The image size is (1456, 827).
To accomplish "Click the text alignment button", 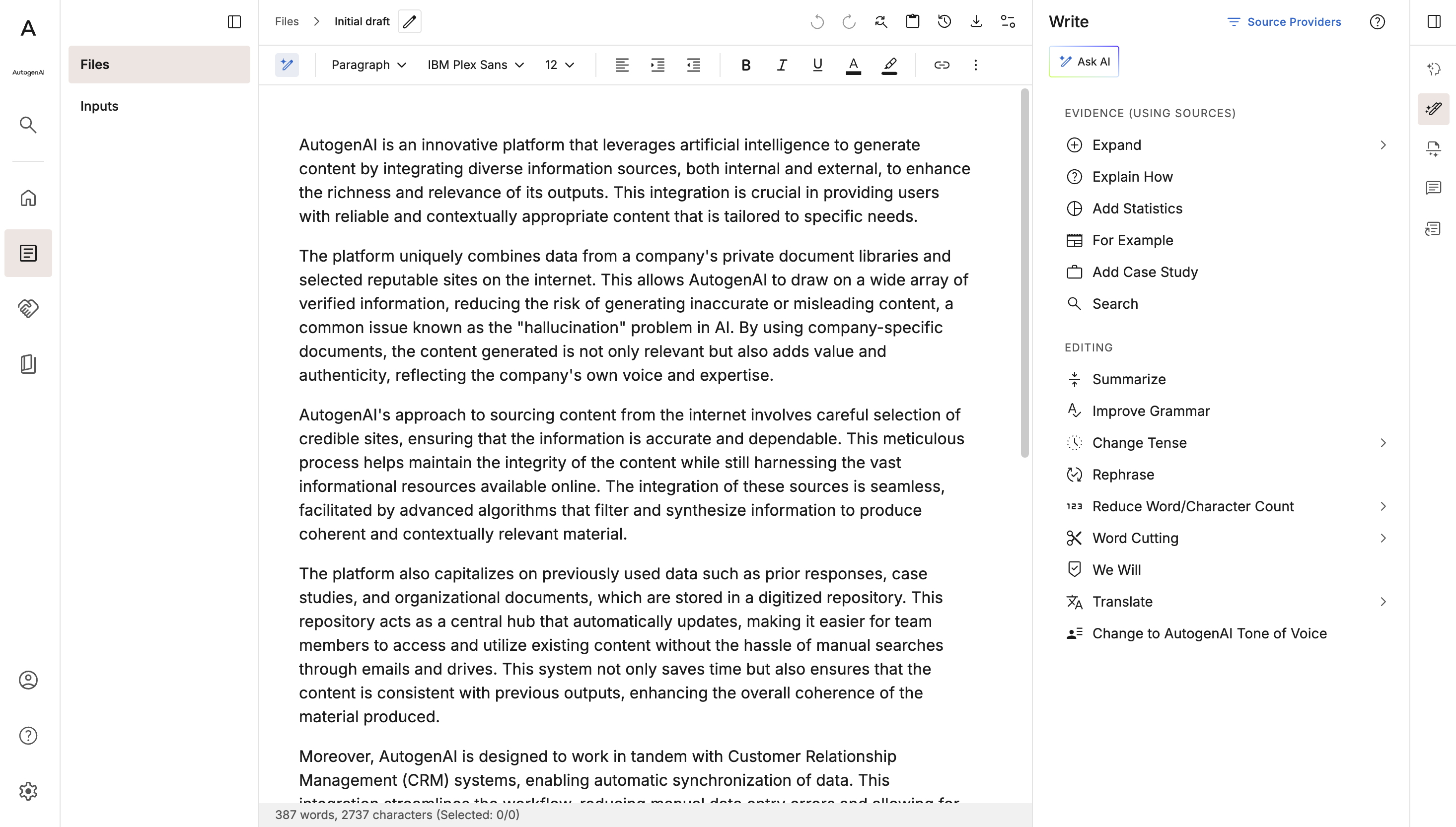I will 622,65.
